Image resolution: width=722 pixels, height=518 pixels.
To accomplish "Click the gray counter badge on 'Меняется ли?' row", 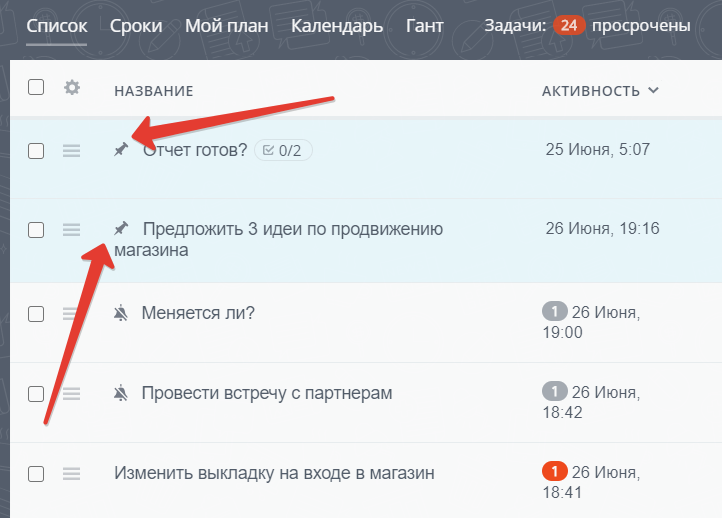I will click(554, 312).
